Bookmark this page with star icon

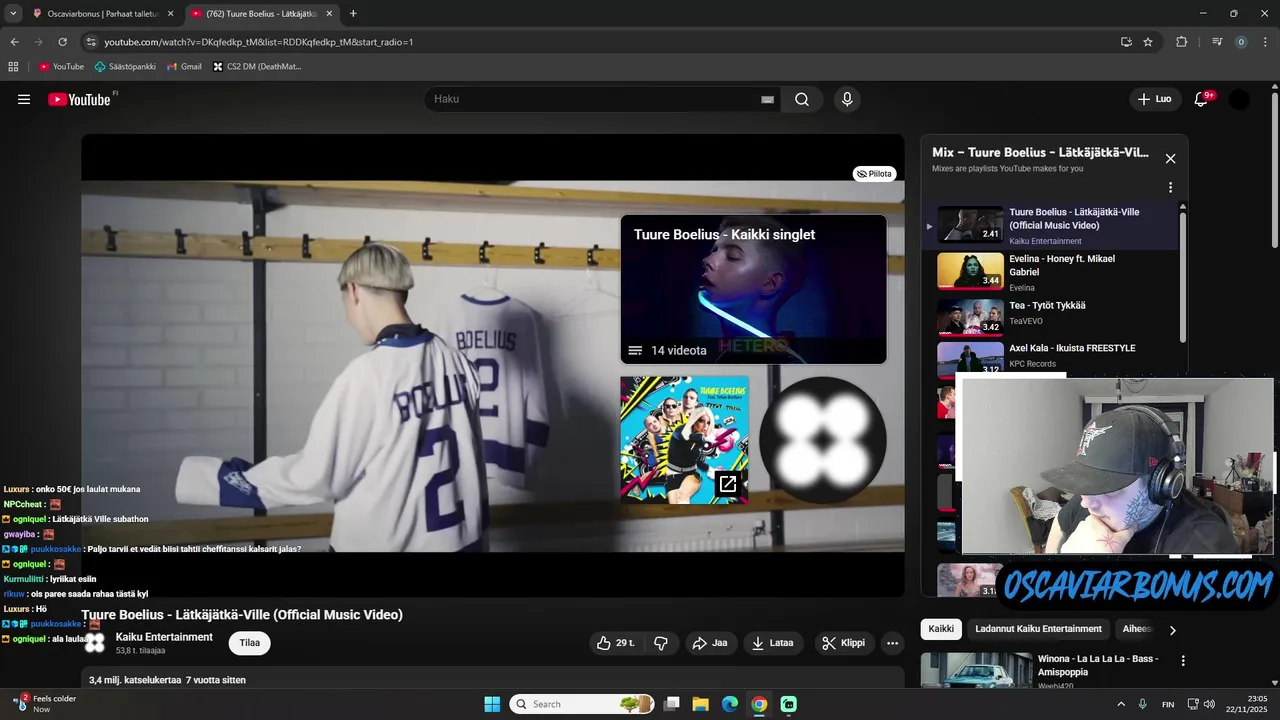tap(1148, 42)
